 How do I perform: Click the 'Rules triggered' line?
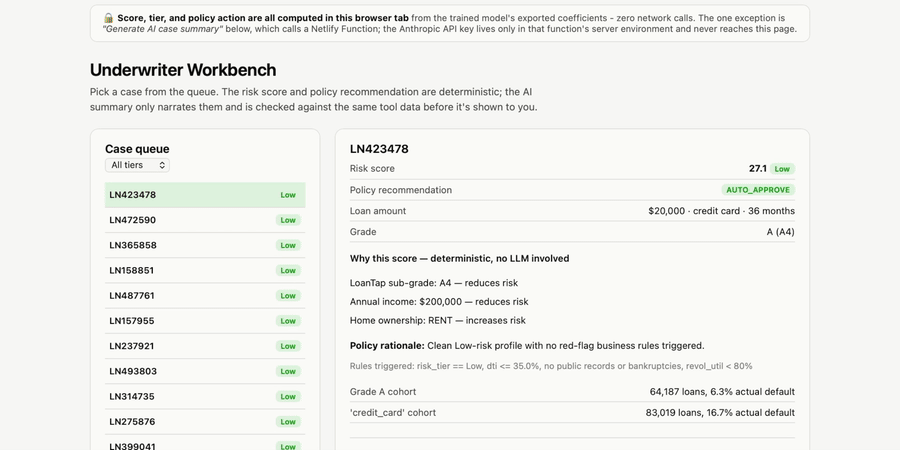pyautogui.click(x=551, y=366)
